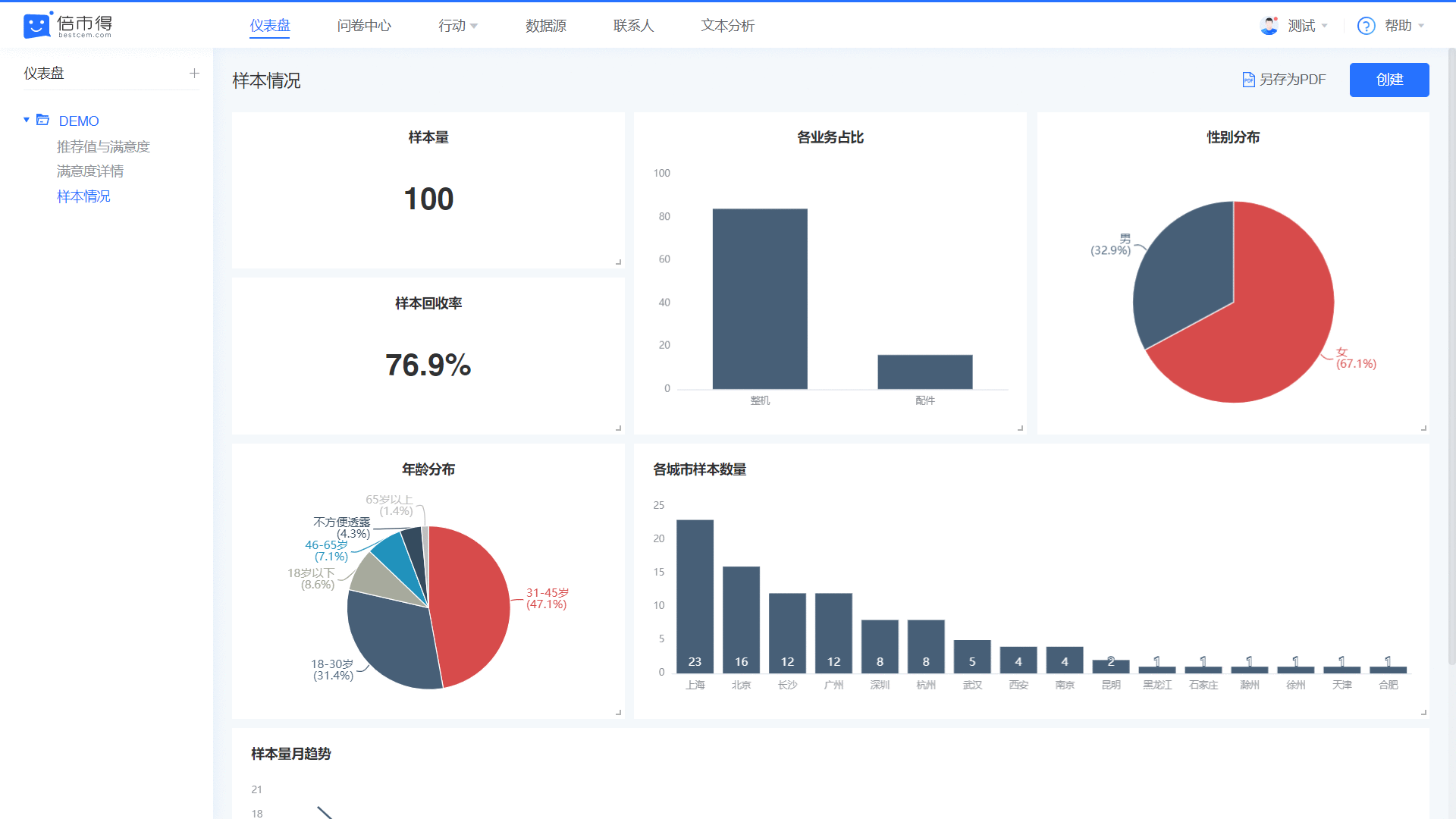Click the plus icon beside 仪表盘
This screenshot has width=1456, height=819.
click(x=194, y=74)
